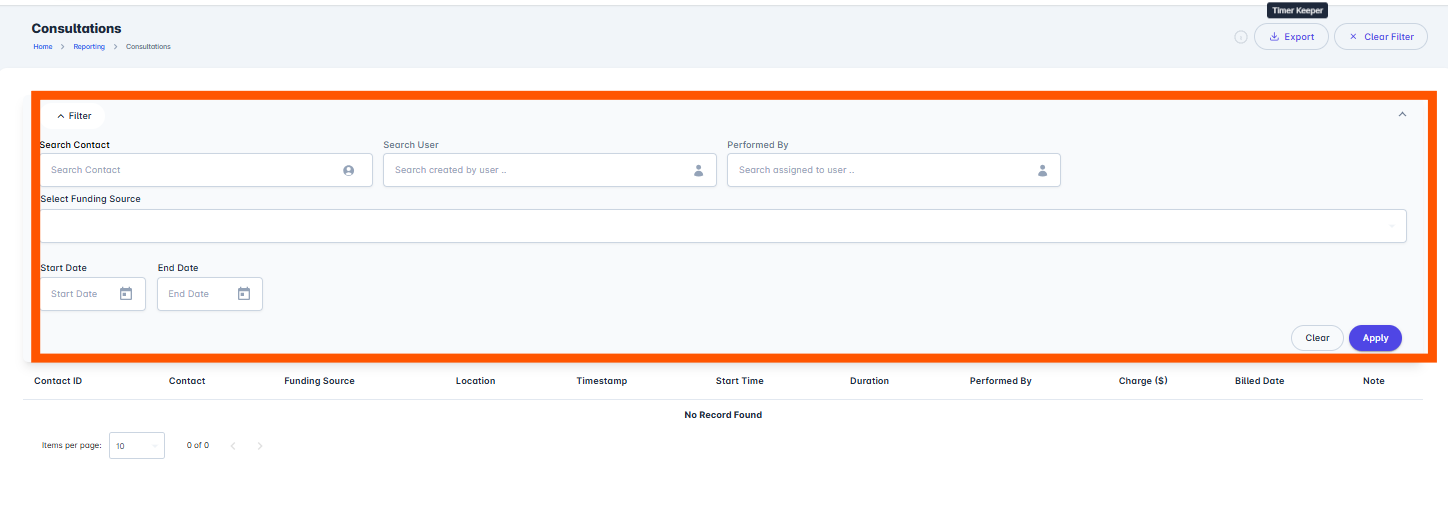Focus the Search assigned to user field
1448x507 pixels.
click(x=894, y=170)
